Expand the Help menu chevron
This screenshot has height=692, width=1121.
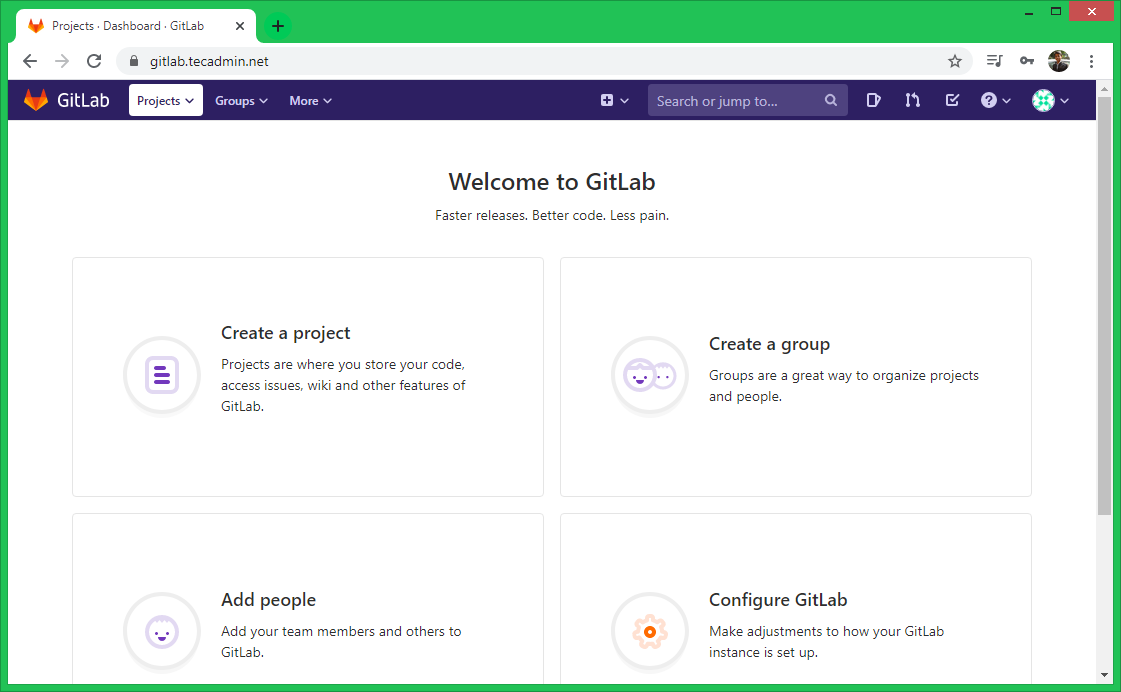[x=1006, y=101]
